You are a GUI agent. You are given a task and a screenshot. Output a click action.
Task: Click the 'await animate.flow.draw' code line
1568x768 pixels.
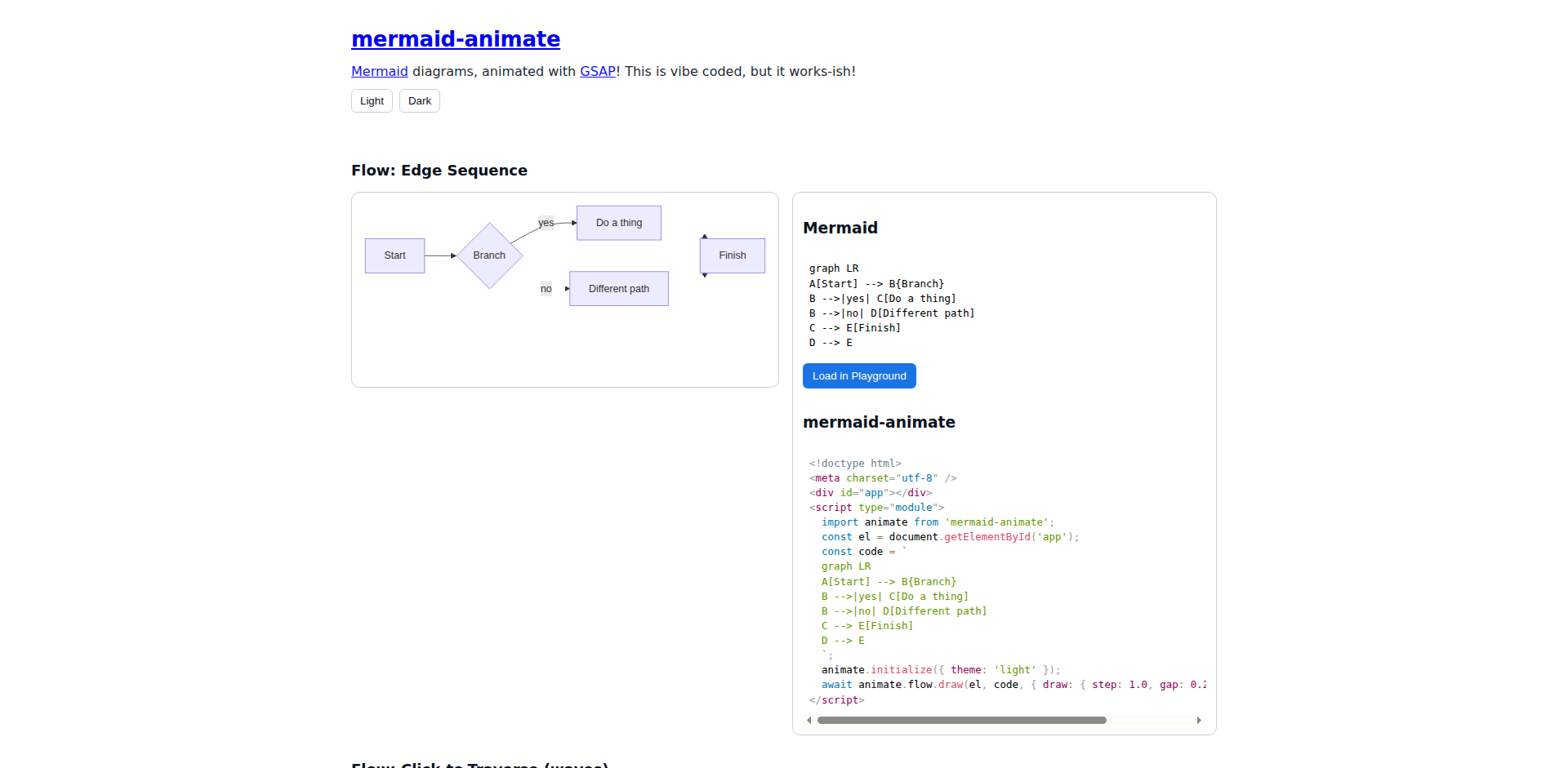click(1013, 685)
